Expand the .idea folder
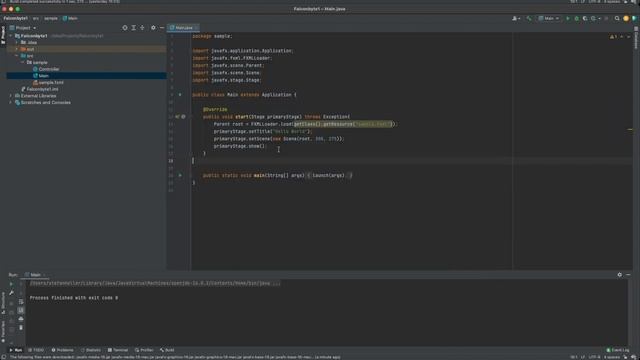 [x=17, y=42]
